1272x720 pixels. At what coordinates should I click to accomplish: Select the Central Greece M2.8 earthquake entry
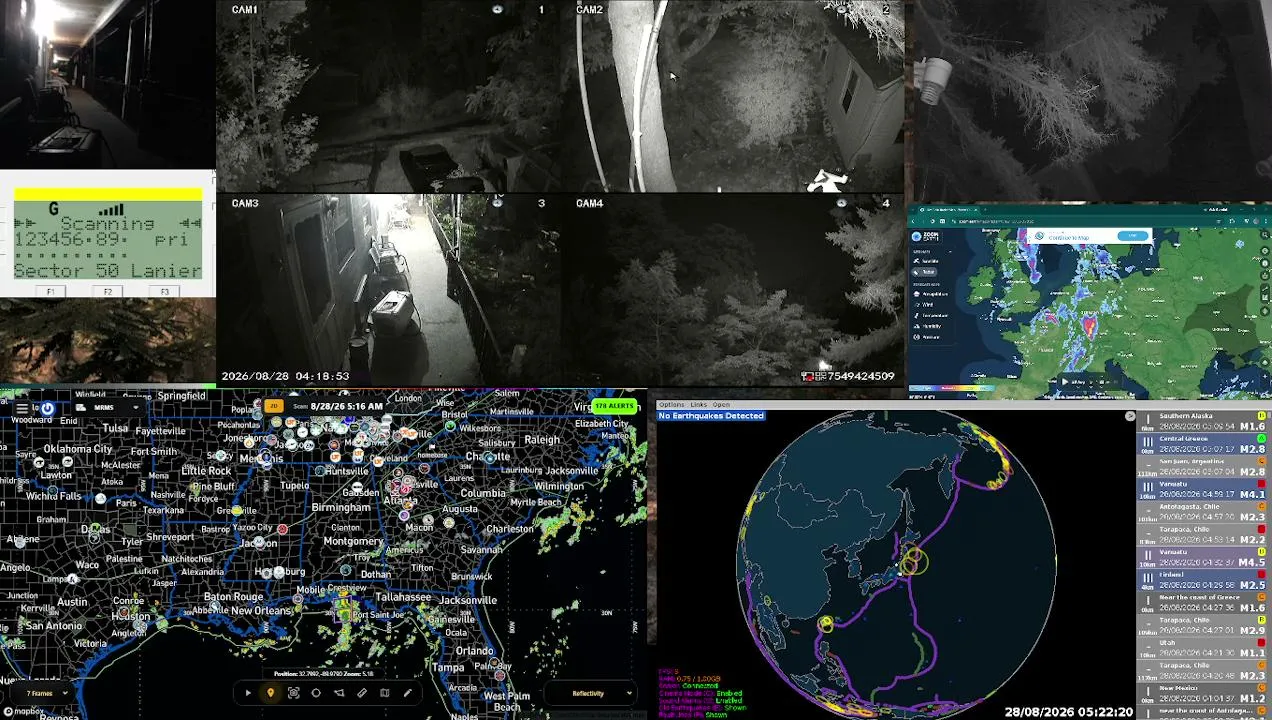(x=1202, y=444)
